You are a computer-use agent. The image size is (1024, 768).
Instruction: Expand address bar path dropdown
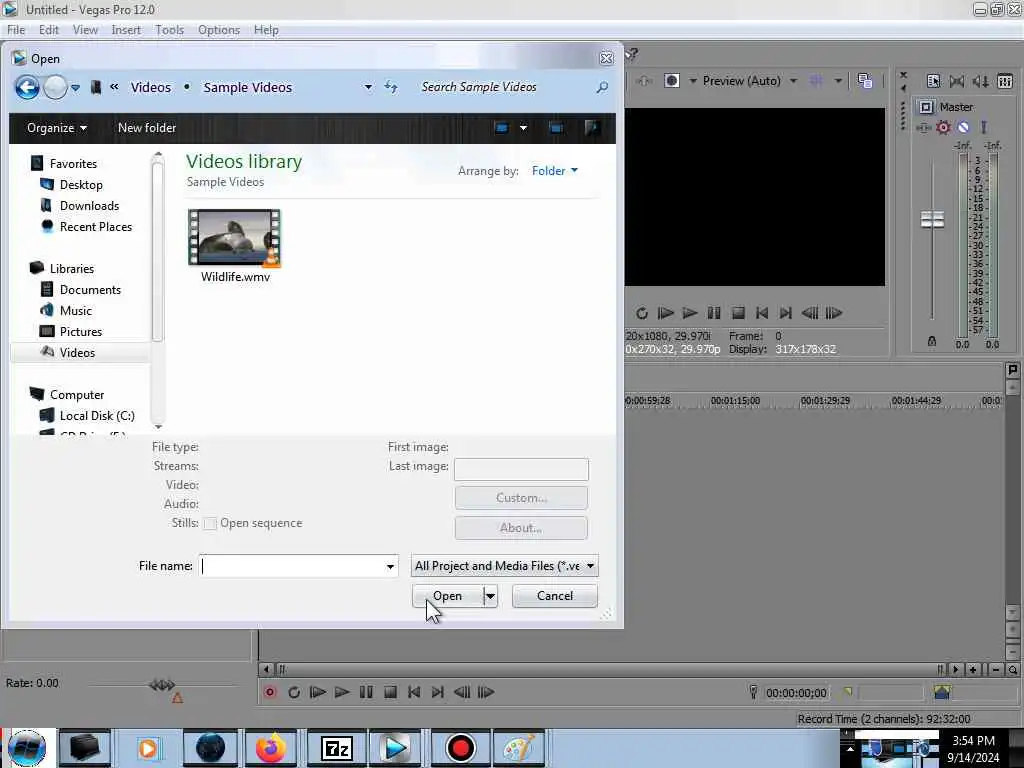pos(368,87)
